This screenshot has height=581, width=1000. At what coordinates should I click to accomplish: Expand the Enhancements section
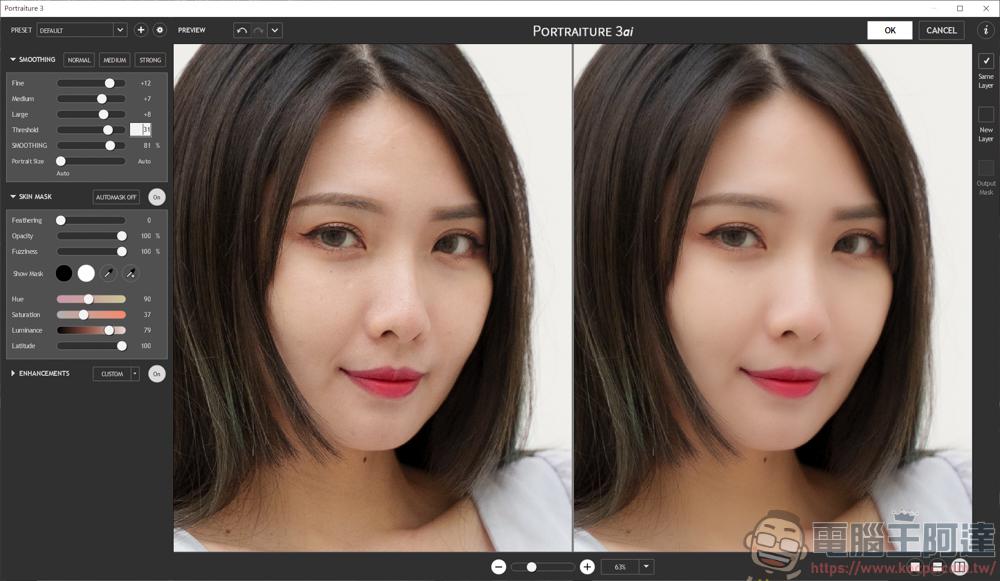tap(13, 374)
